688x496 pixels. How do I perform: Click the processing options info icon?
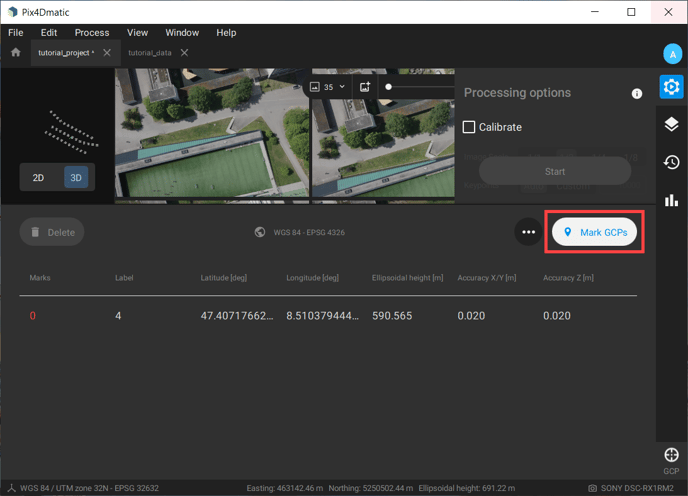click(637, 93)
